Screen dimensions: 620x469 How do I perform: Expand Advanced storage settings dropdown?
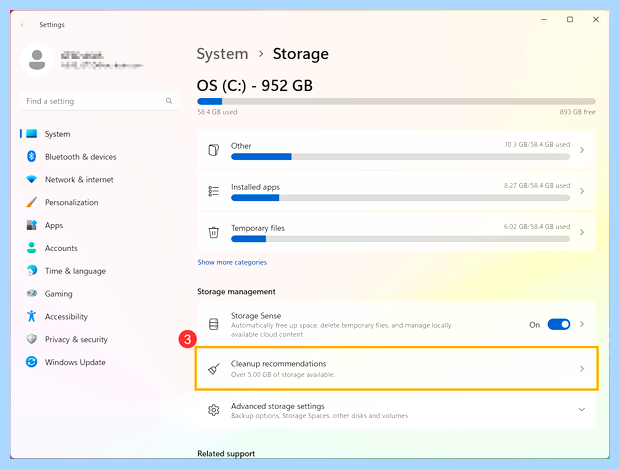tap(582, 410)
